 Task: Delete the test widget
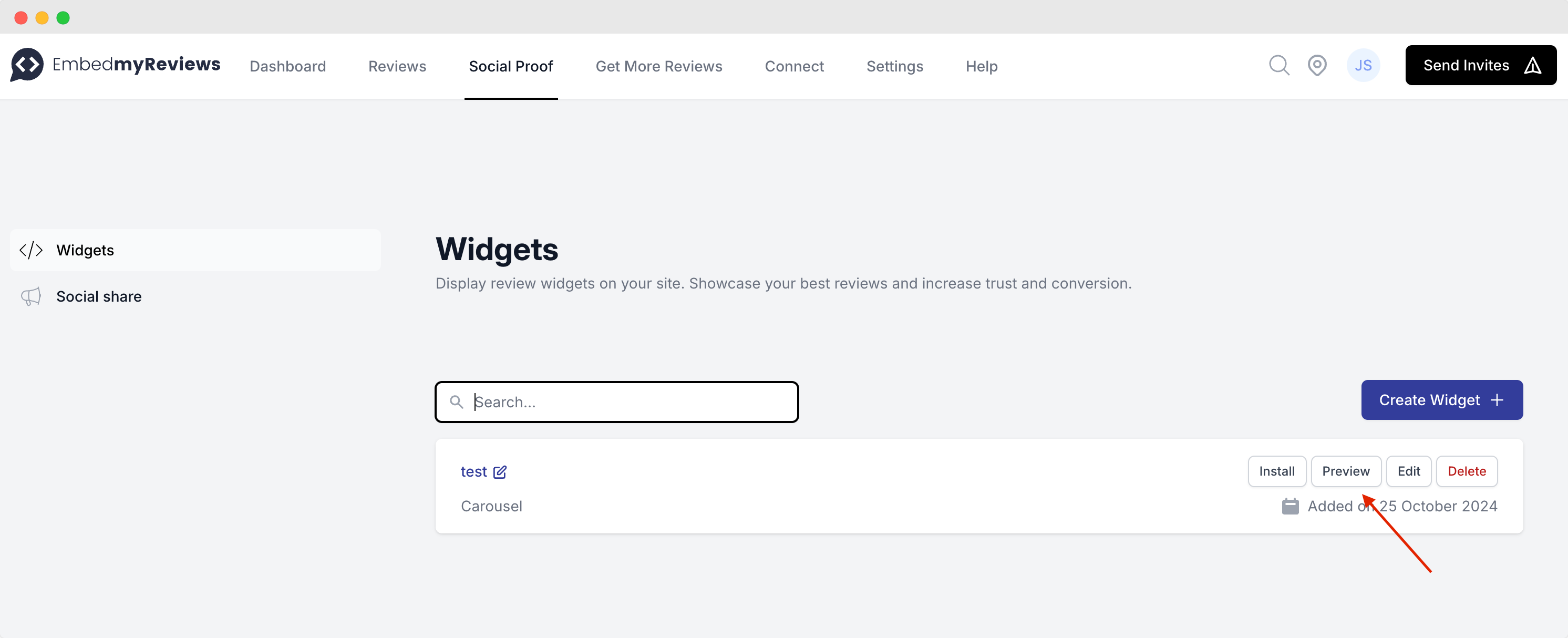1467,471
